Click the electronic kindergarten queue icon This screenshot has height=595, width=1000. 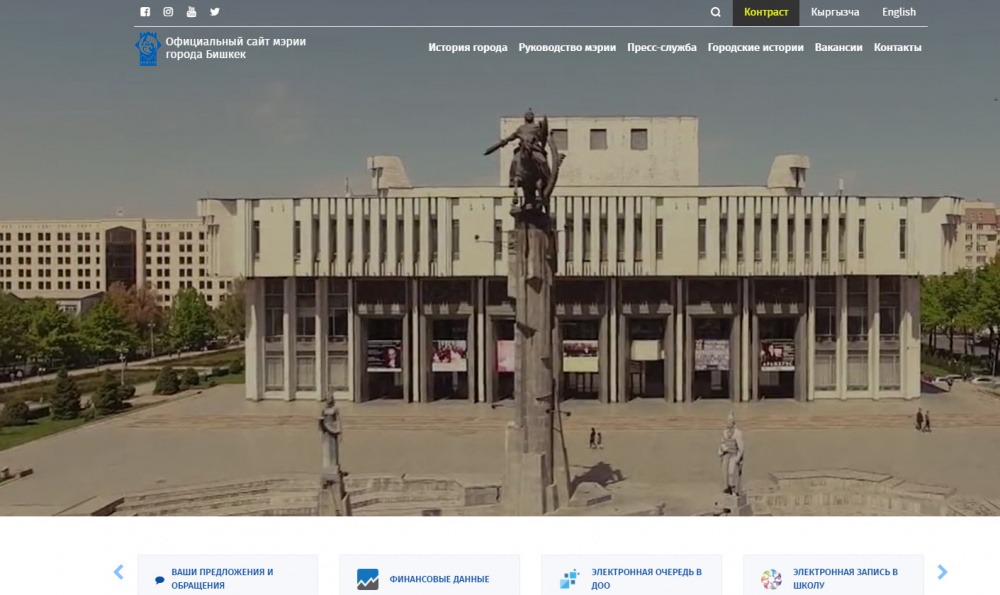click(x=569, y=579)
